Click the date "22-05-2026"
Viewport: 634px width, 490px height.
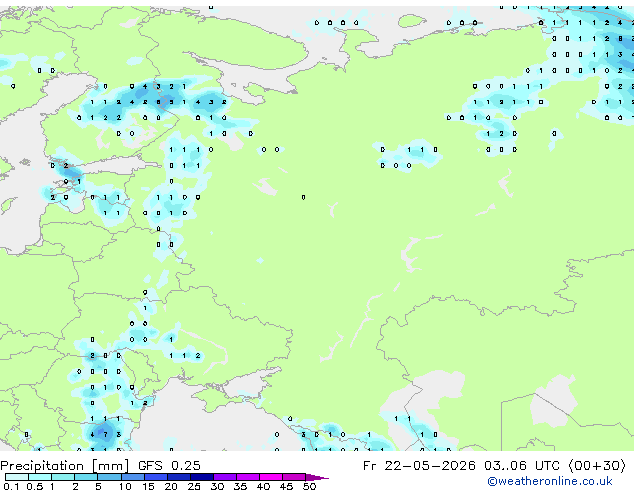(430, 466)
